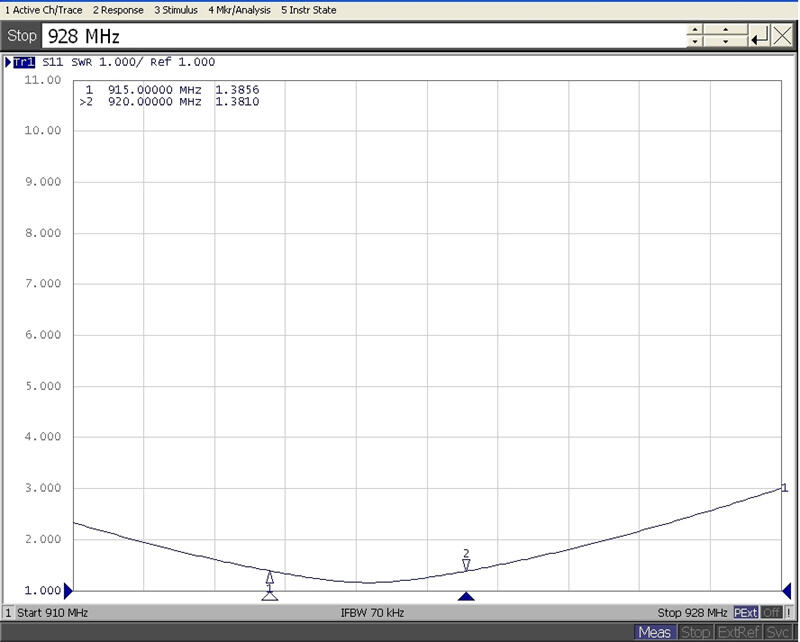Open the Response menu
This screenshot has height=642, width=800.
[x=118, y=10]
